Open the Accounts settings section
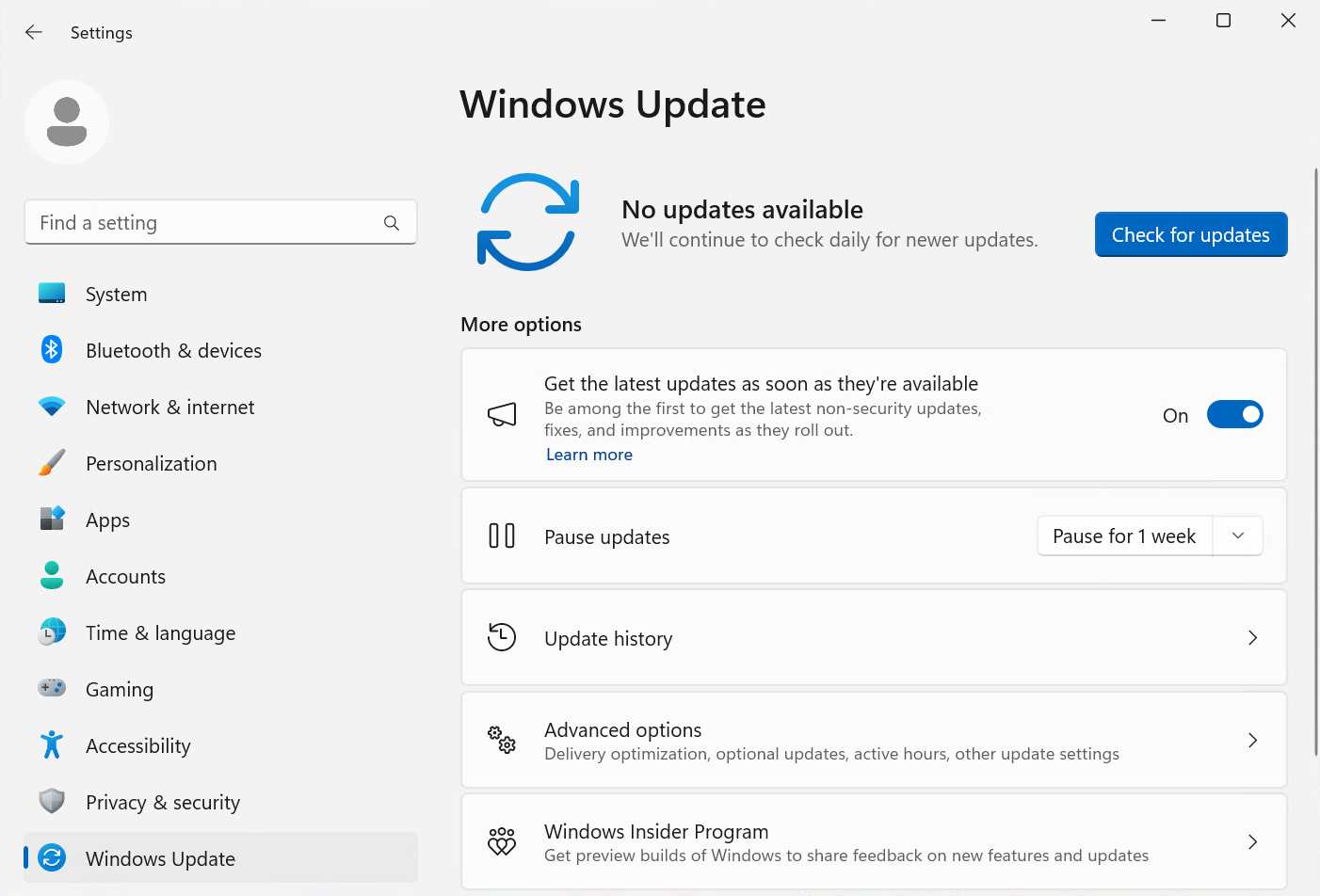 [x=125, y=575]
